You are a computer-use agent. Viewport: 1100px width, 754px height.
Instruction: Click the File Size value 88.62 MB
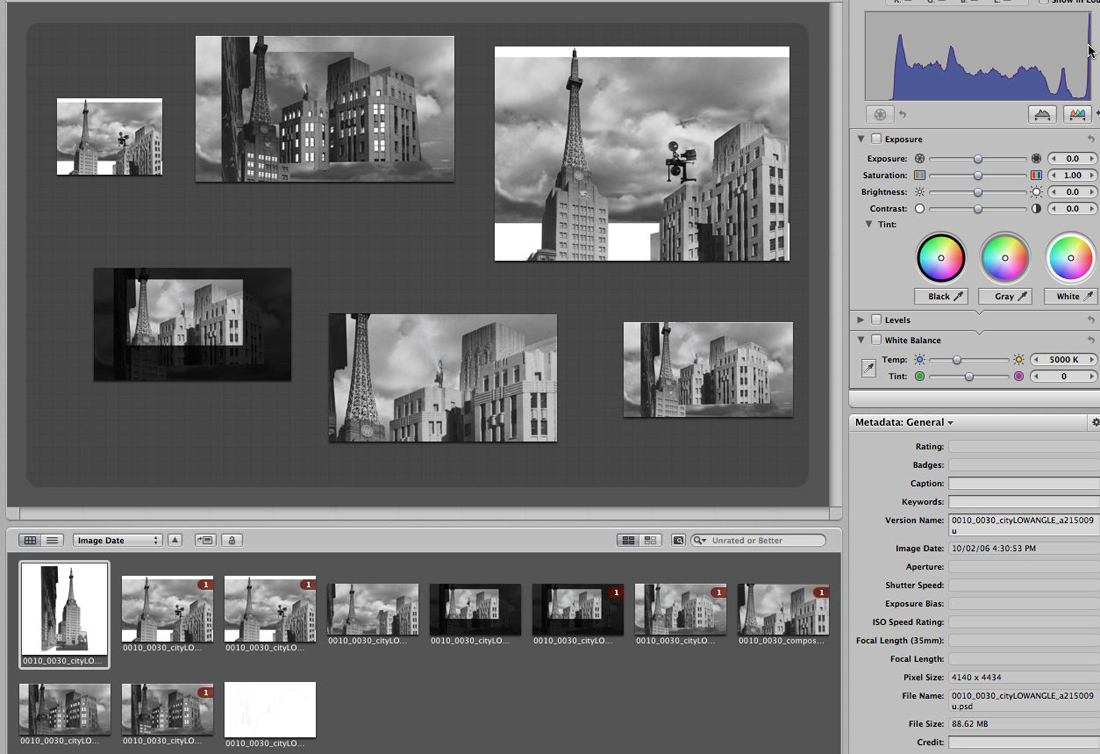point(970,724)
